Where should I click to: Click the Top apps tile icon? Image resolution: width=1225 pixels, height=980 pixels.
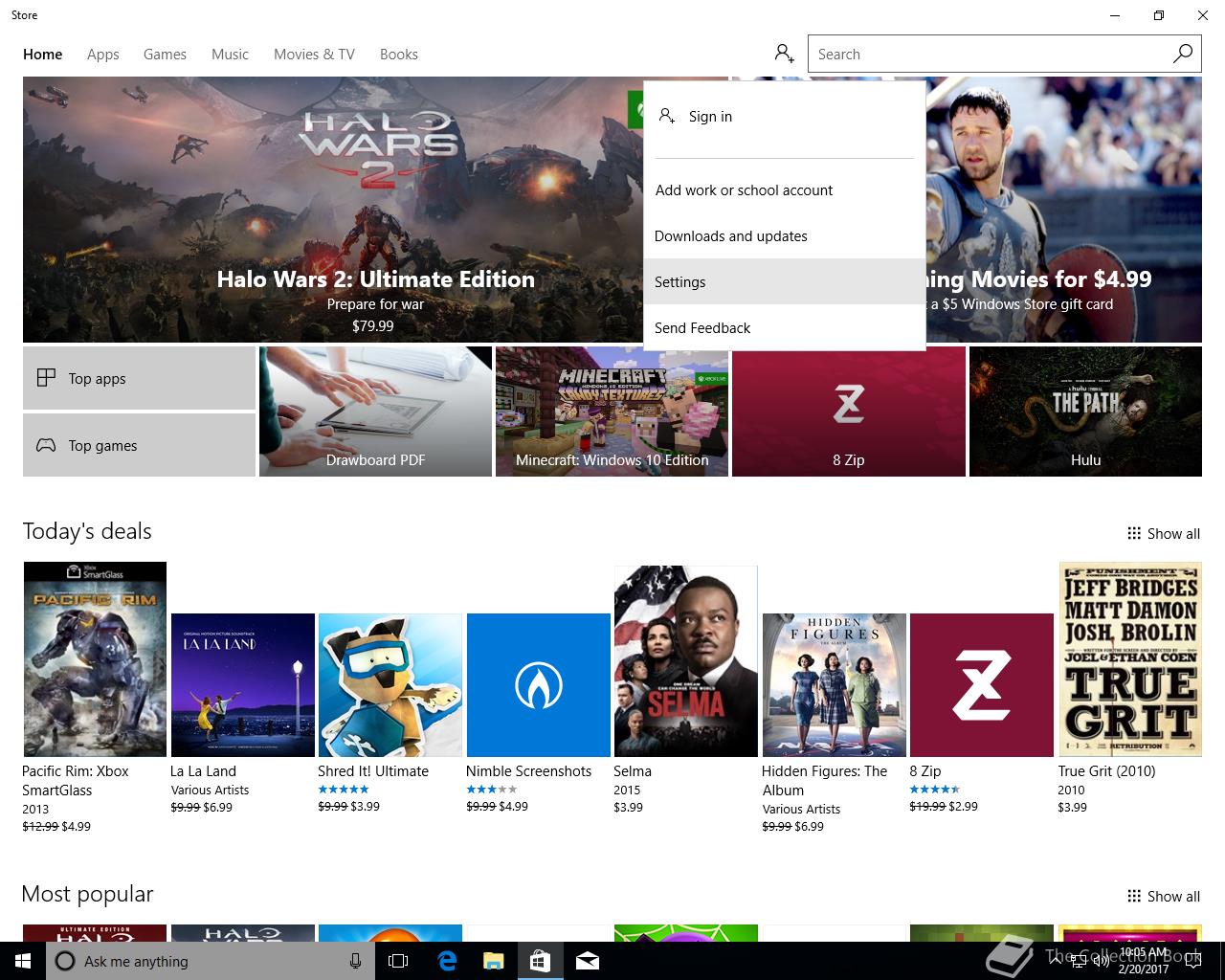click(46, 378)
